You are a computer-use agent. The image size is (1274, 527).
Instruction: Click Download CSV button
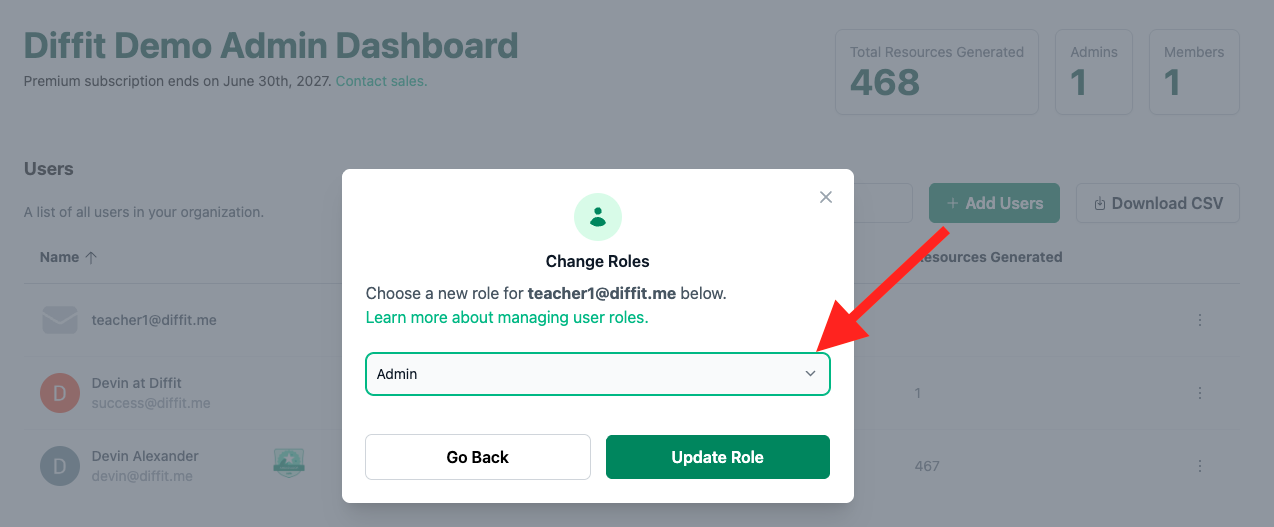[x=1158, y=203]
